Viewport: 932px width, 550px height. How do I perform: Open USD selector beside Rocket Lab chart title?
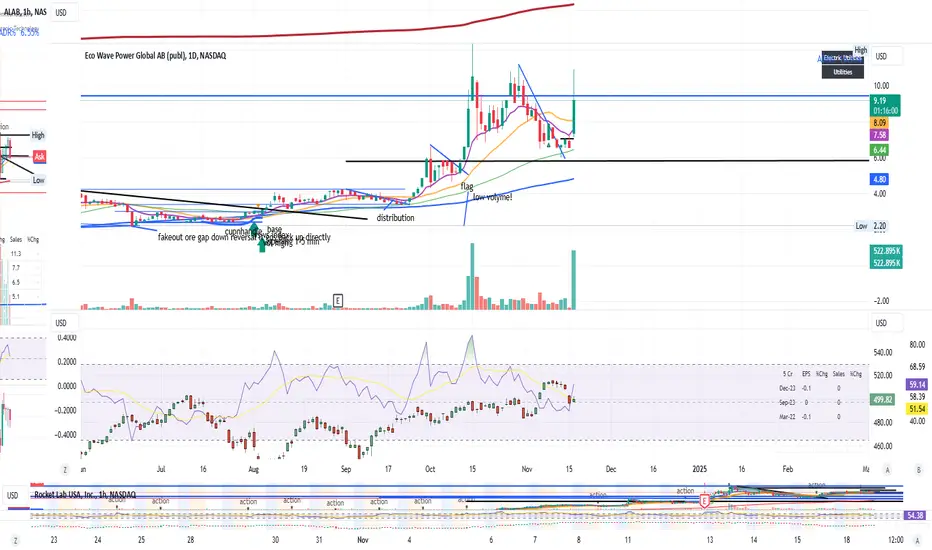click(14, 495)
